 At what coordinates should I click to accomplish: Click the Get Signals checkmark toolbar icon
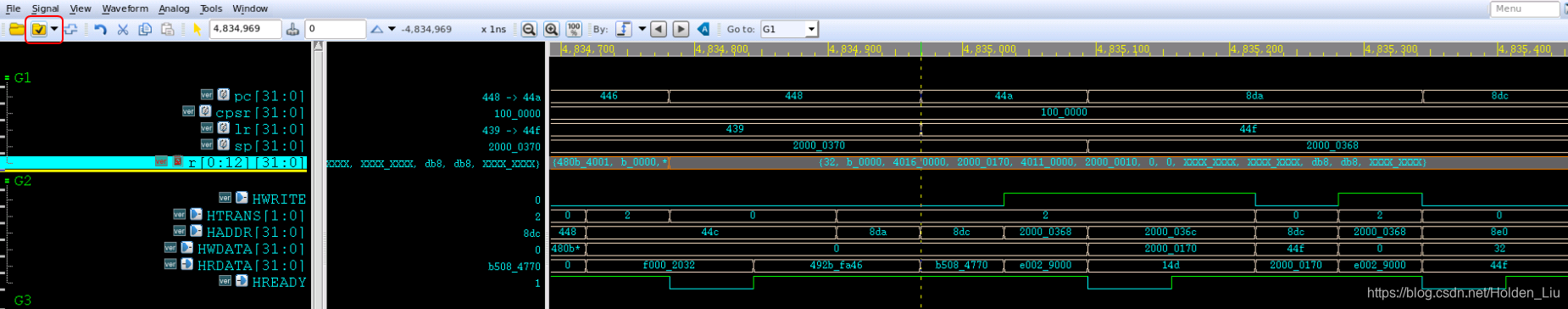point(39,29)
